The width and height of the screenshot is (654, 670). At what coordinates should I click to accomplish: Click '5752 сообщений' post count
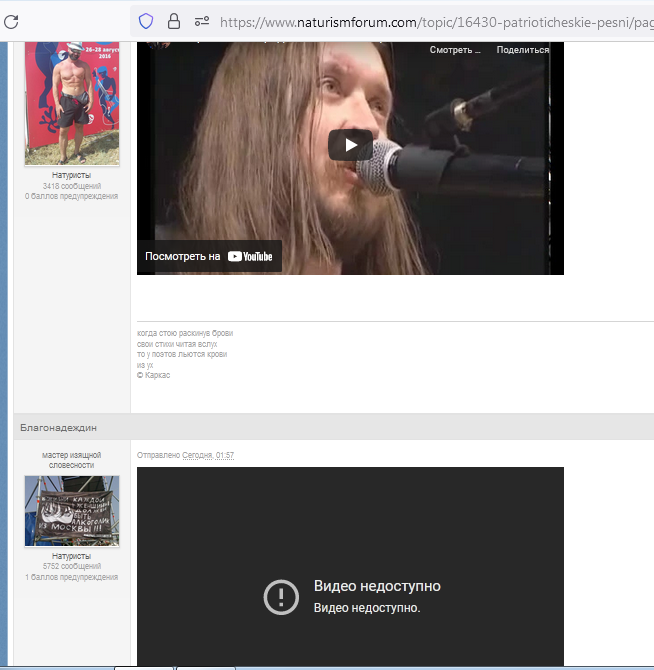click(x=72, y=567)
